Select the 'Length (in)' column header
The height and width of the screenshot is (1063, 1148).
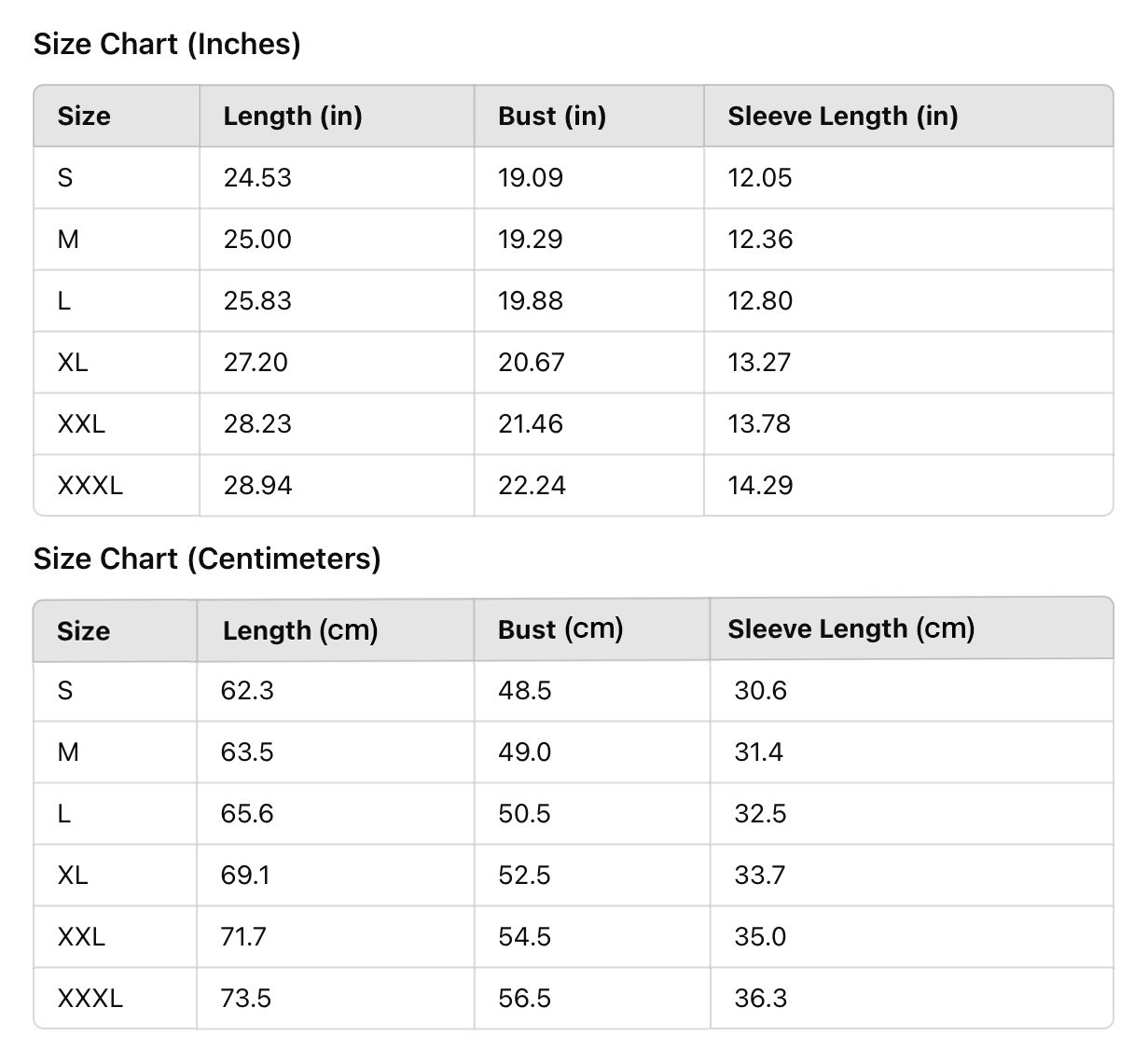pyautogui.click(x=293, y=116)
